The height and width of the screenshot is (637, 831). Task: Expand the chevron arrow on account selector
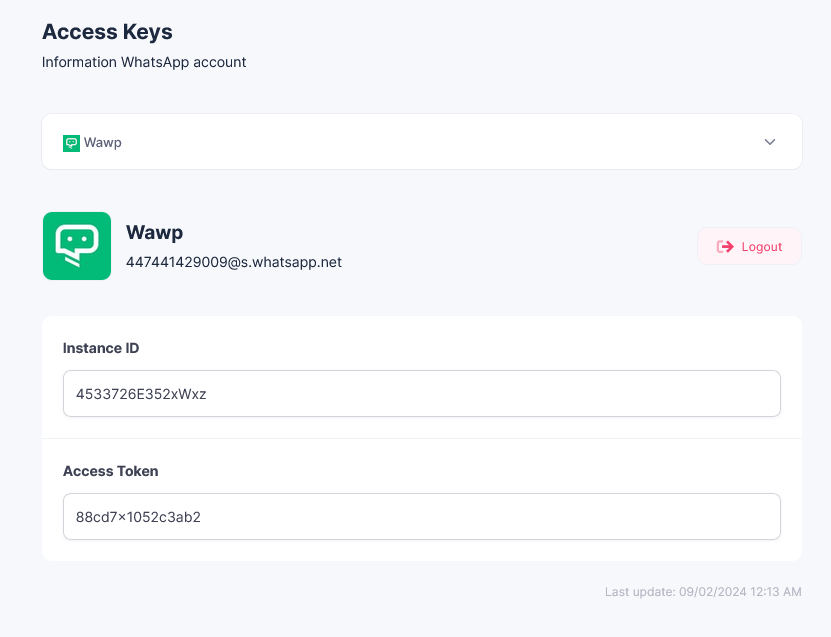coord(770,142)
